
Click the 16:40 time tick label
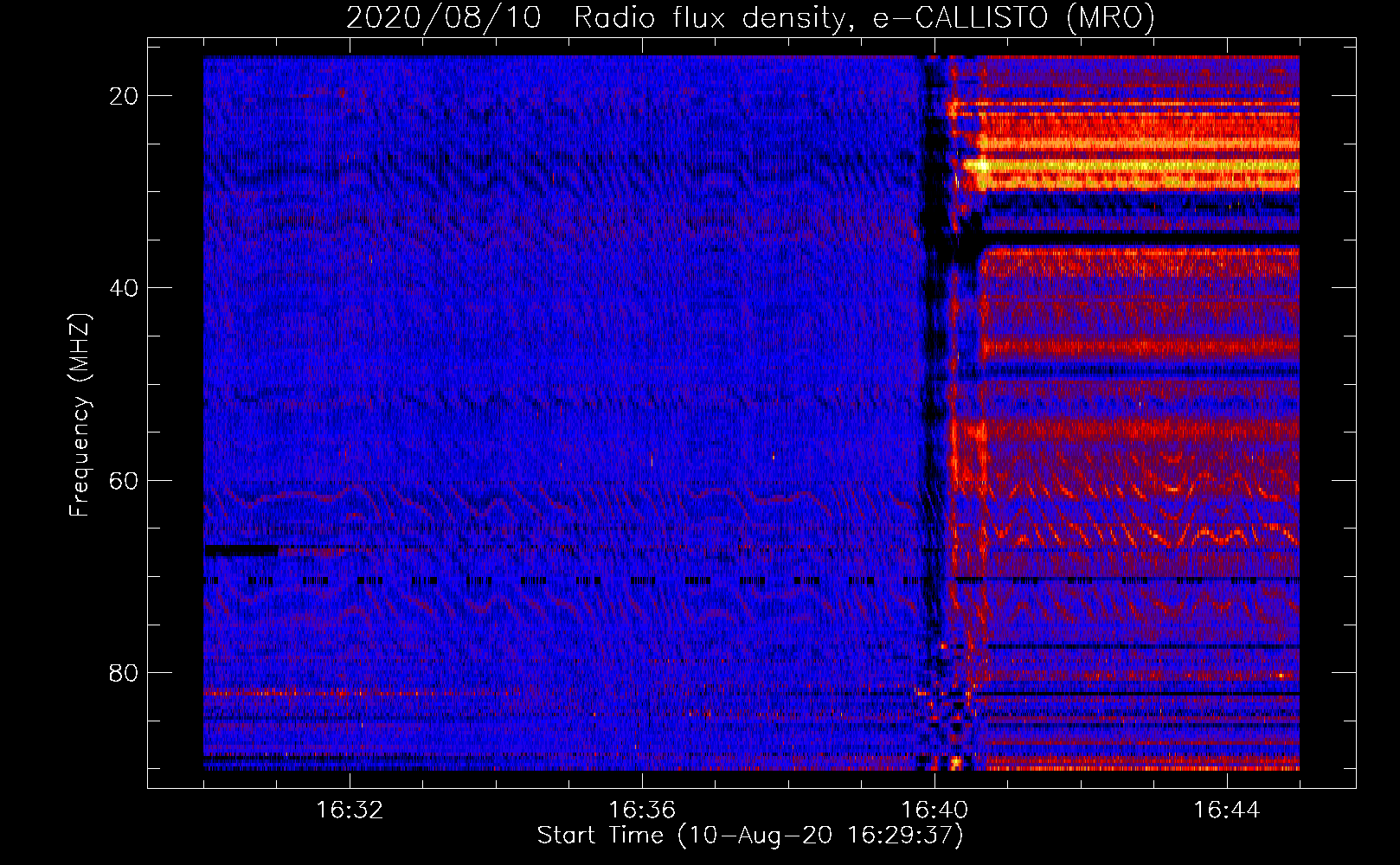point(934,811)
